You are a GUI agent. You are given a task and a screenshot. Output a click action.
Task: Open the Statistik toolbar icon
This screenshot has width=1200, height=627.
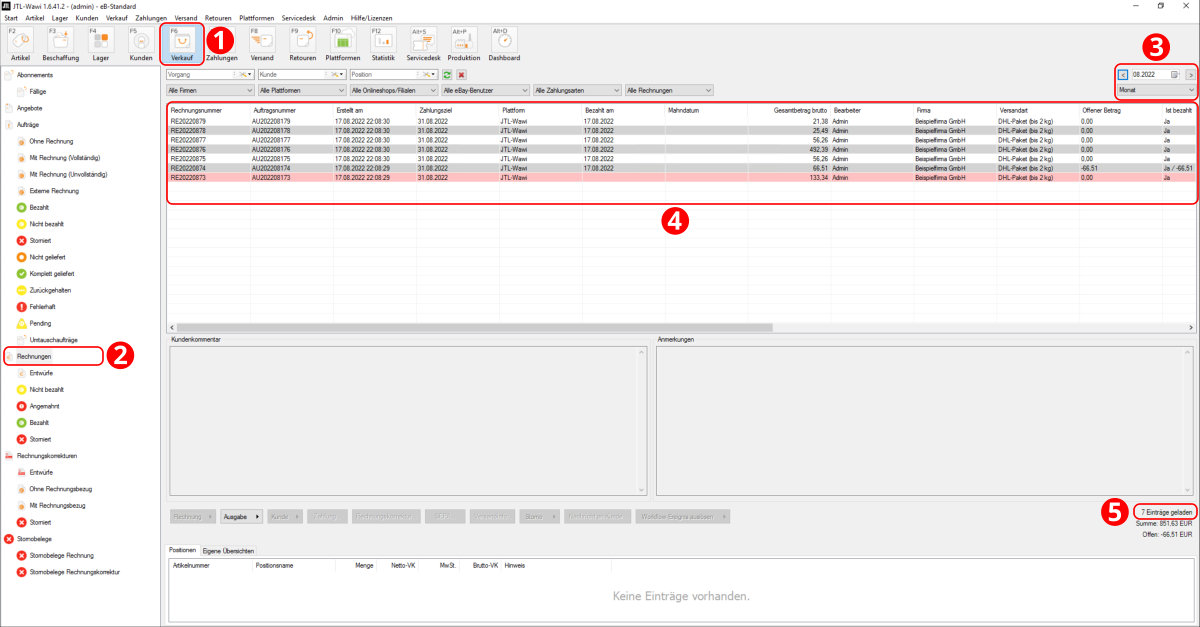(383, 46)
